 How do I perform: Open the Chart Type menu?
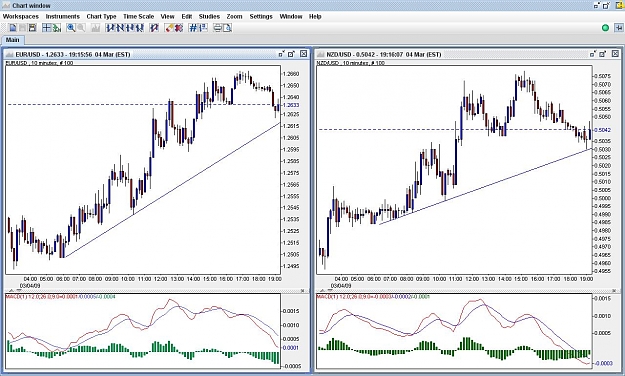(x=101, y=16)
